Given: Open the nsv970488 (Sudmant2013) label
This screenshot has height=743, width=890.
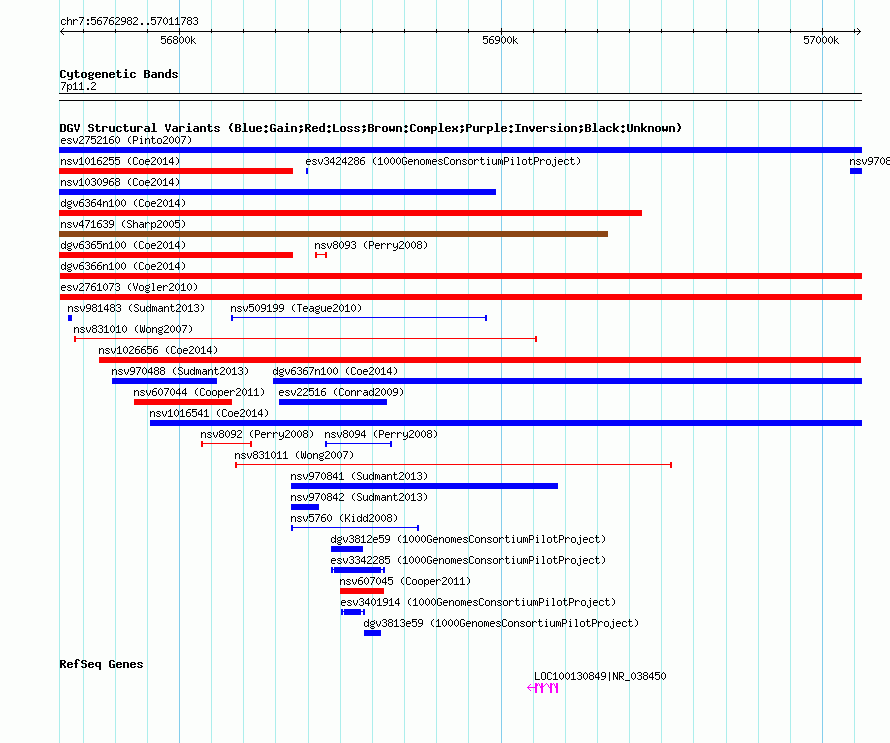Looking at the screenshot, I should pyautogui.click(x=180, y=371).
